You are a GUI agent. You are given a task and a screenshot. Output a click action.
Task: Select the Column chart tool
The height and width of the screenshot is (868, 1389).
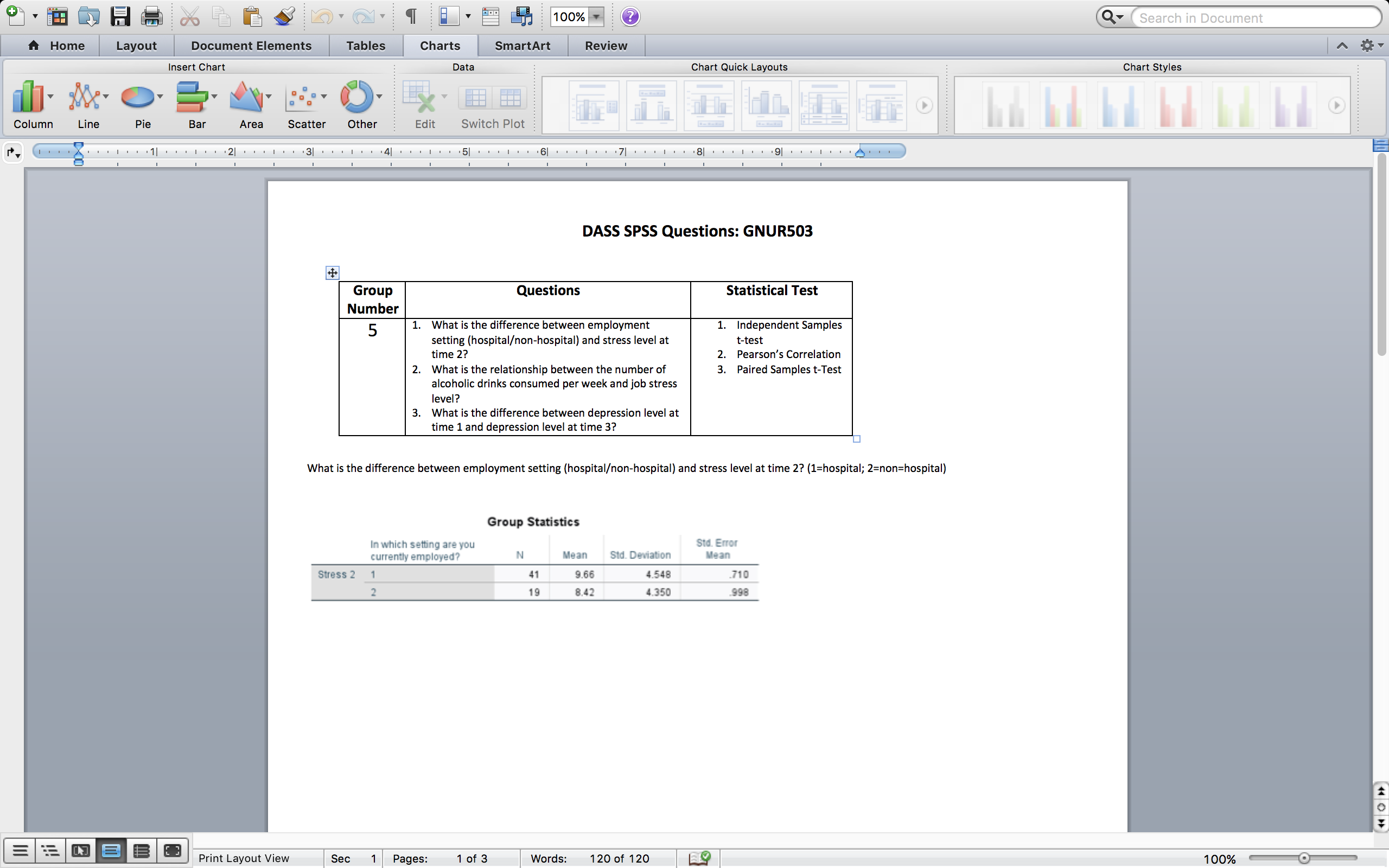(x=28, y=98)
